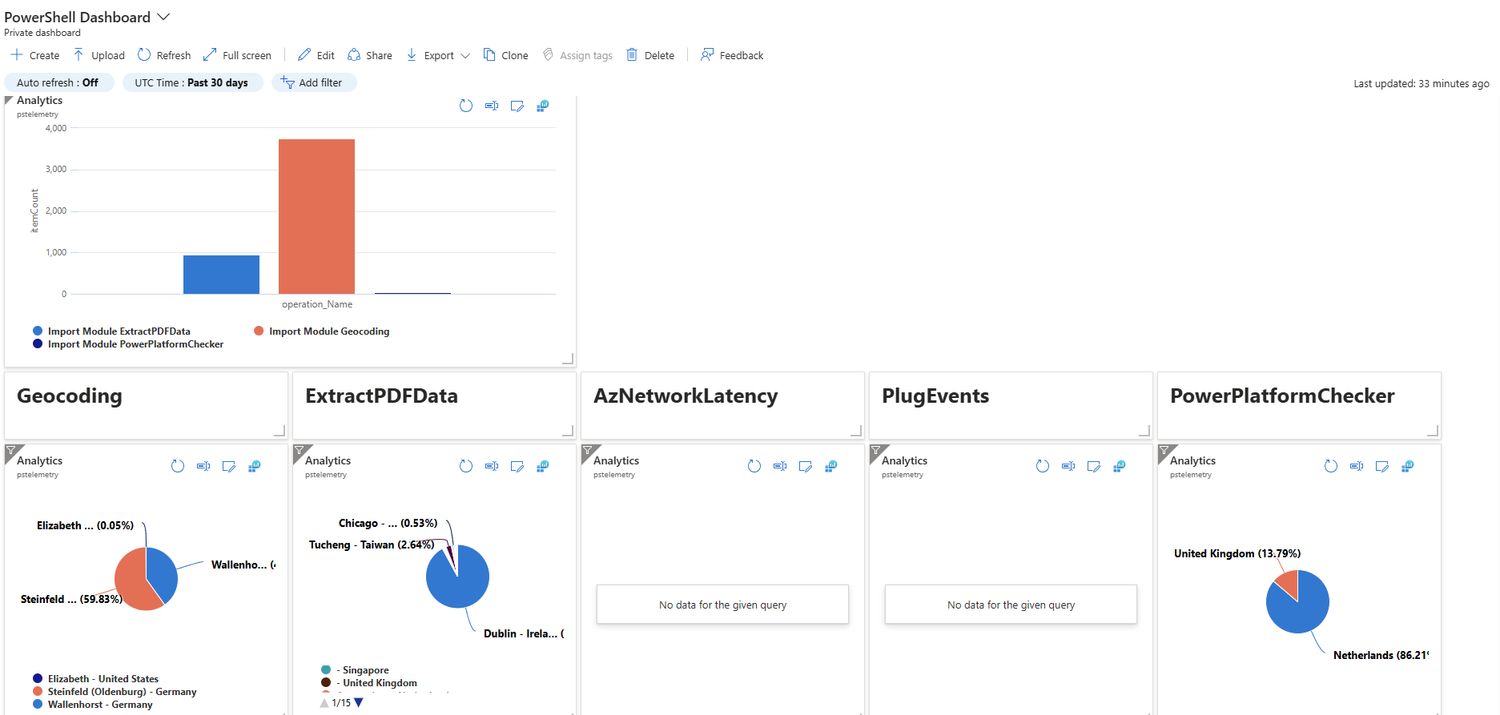The width and height of the screenshot is (1500, 715).
Task: Edit query of the top Import Module chart tile
Action: [517, 105]
